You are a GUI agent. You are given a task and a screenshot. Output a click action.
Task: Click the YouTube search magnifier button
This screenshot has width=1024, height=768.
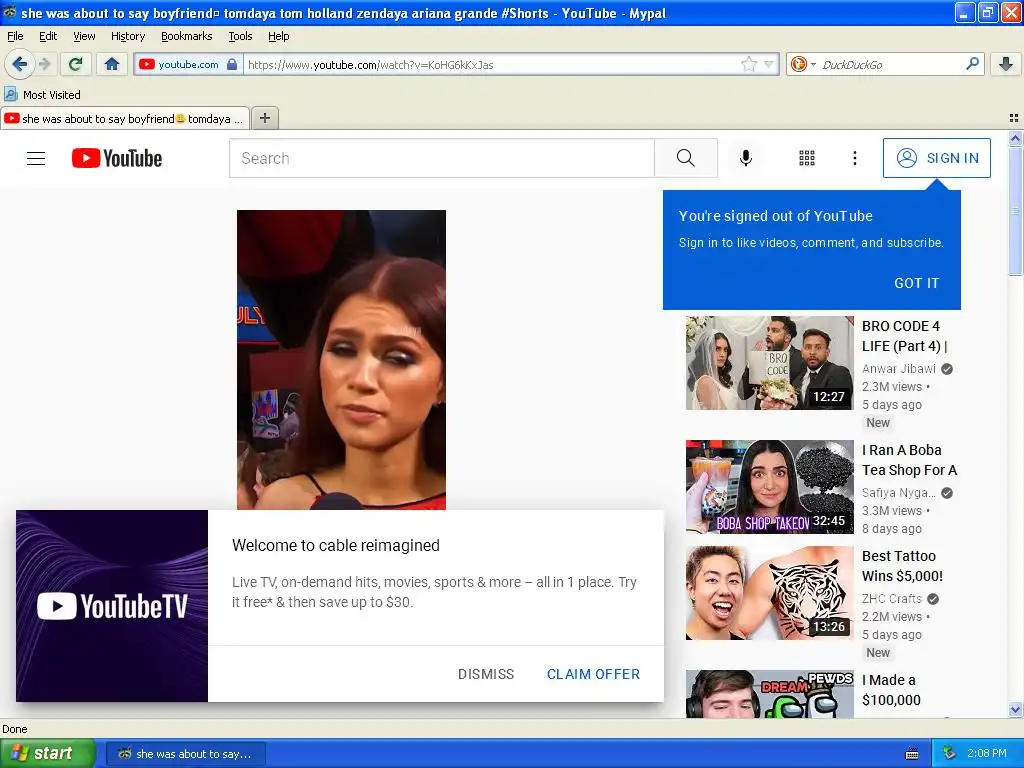(x=686, y=158)
